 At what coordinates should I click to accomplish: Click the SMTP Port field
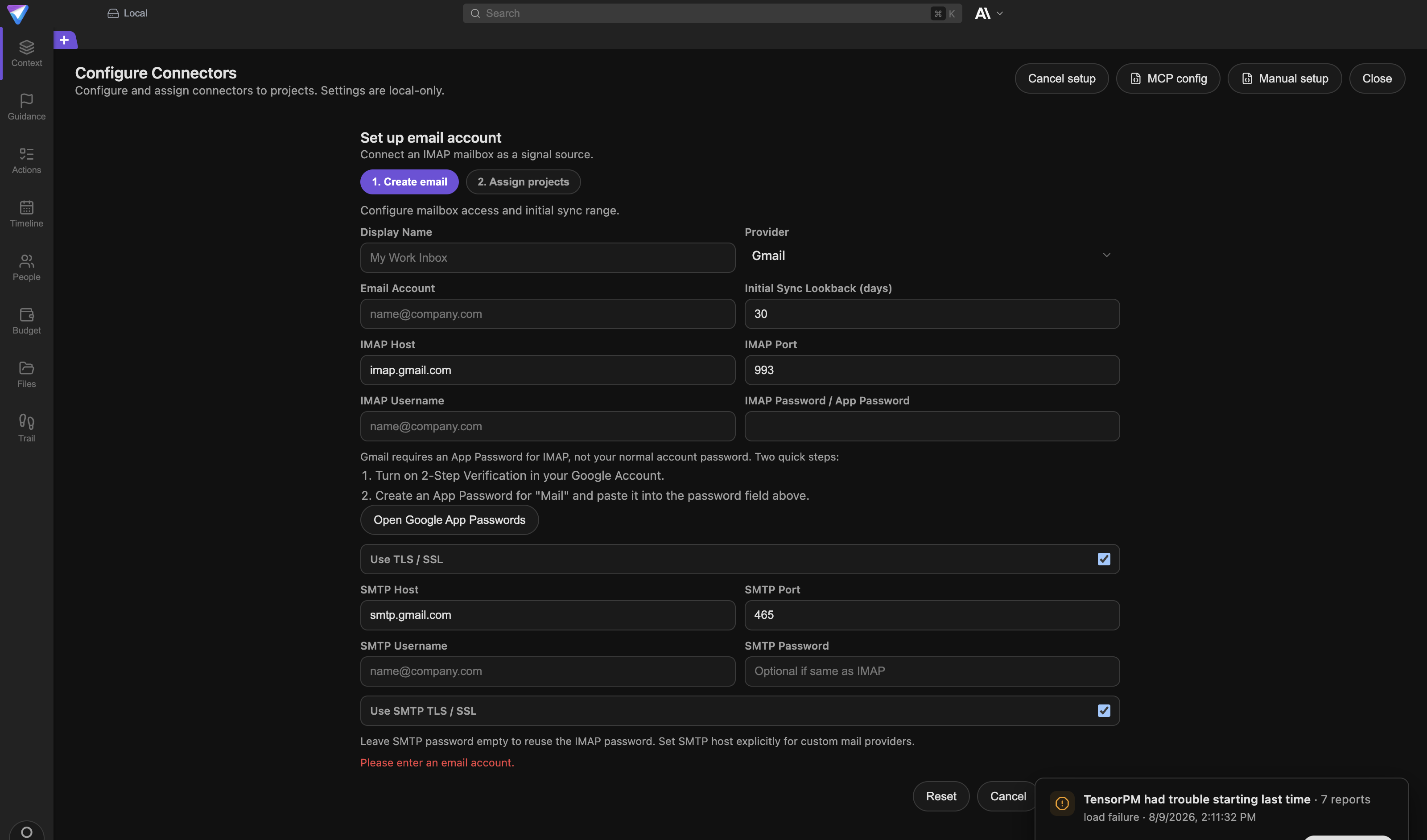pyautogui.click(x=932, y=615)
